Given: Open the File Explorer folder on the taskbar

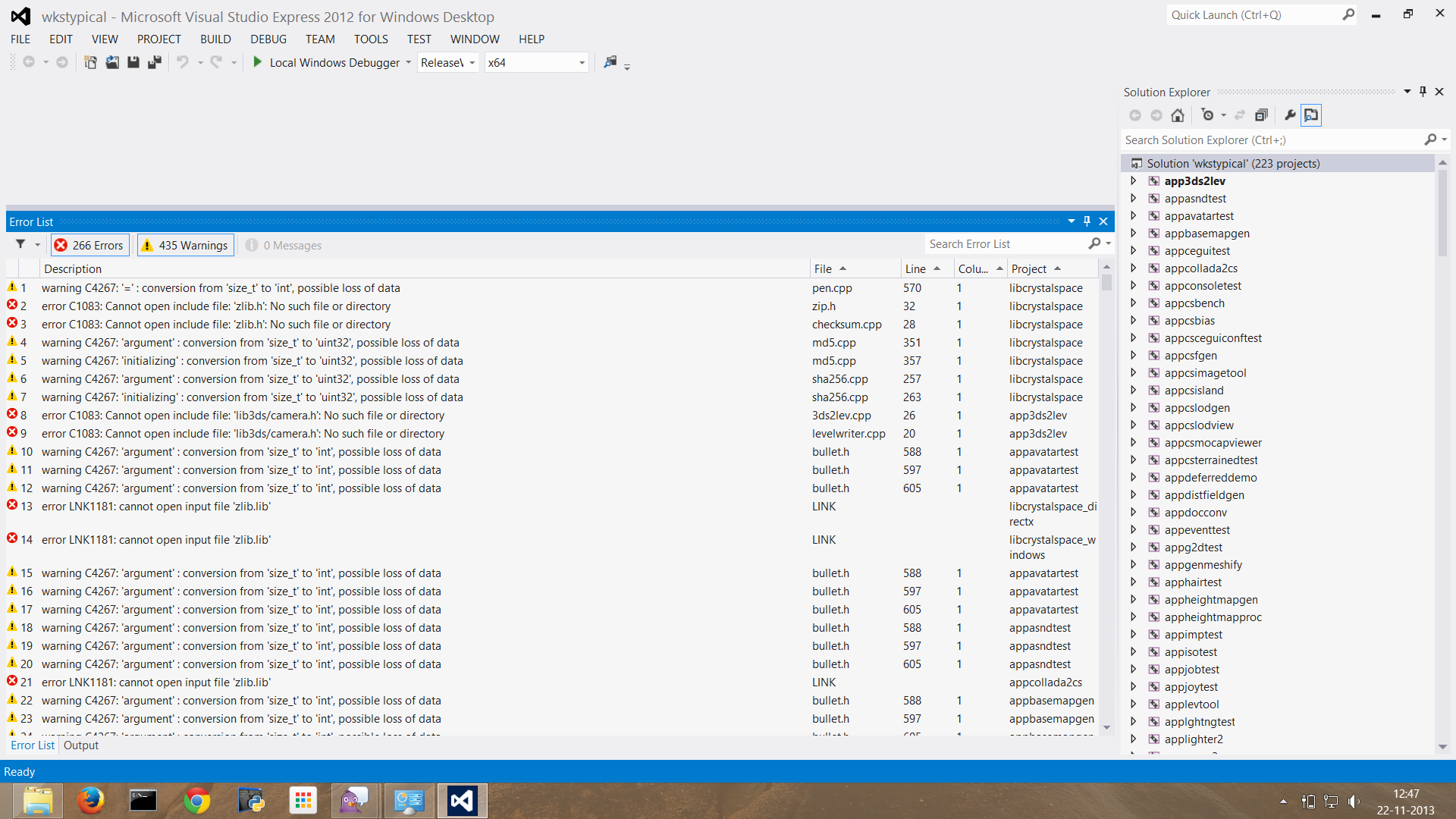Looking at the screenshot, I should (x=37, y=801).
